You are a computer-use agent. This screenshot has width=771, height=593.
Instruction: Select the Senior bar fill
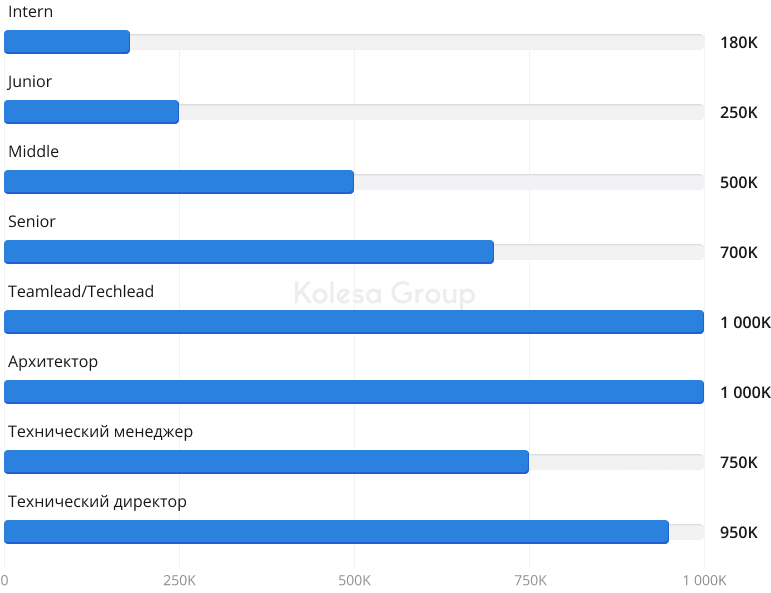tap(249, 252)
